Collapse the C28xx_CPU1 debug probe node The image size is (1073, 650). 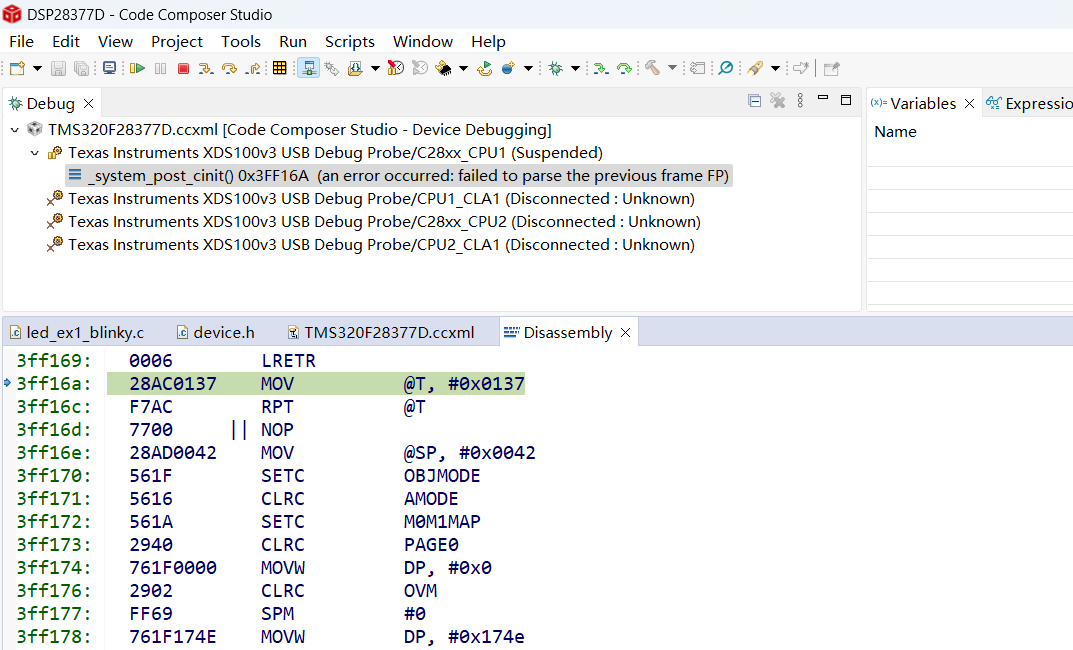[x=35, y=153]
